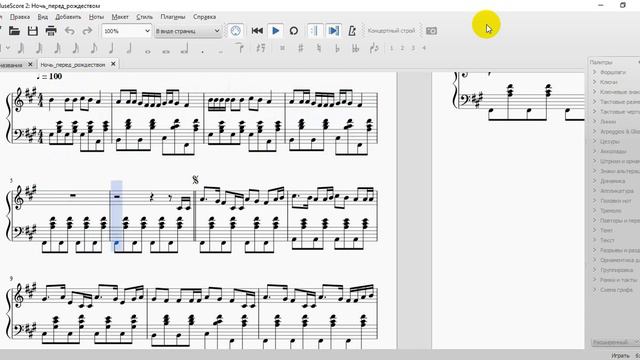Start playback with the Play button
The height and width of the screenshot is (360, 640).
click(276, 31)
